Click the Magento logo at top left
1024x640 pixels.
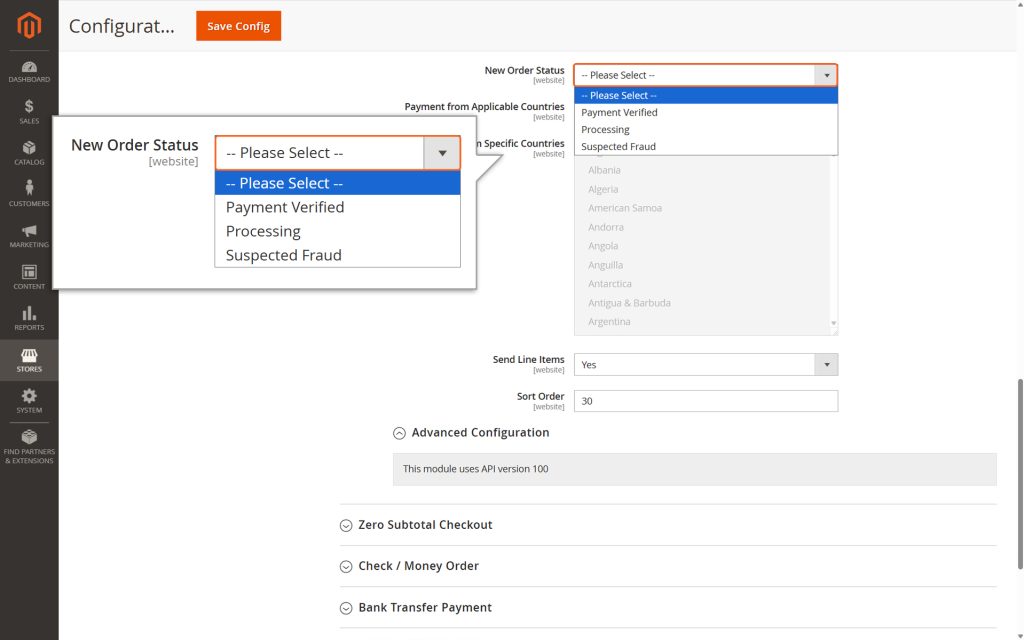[x=28, y=26]
